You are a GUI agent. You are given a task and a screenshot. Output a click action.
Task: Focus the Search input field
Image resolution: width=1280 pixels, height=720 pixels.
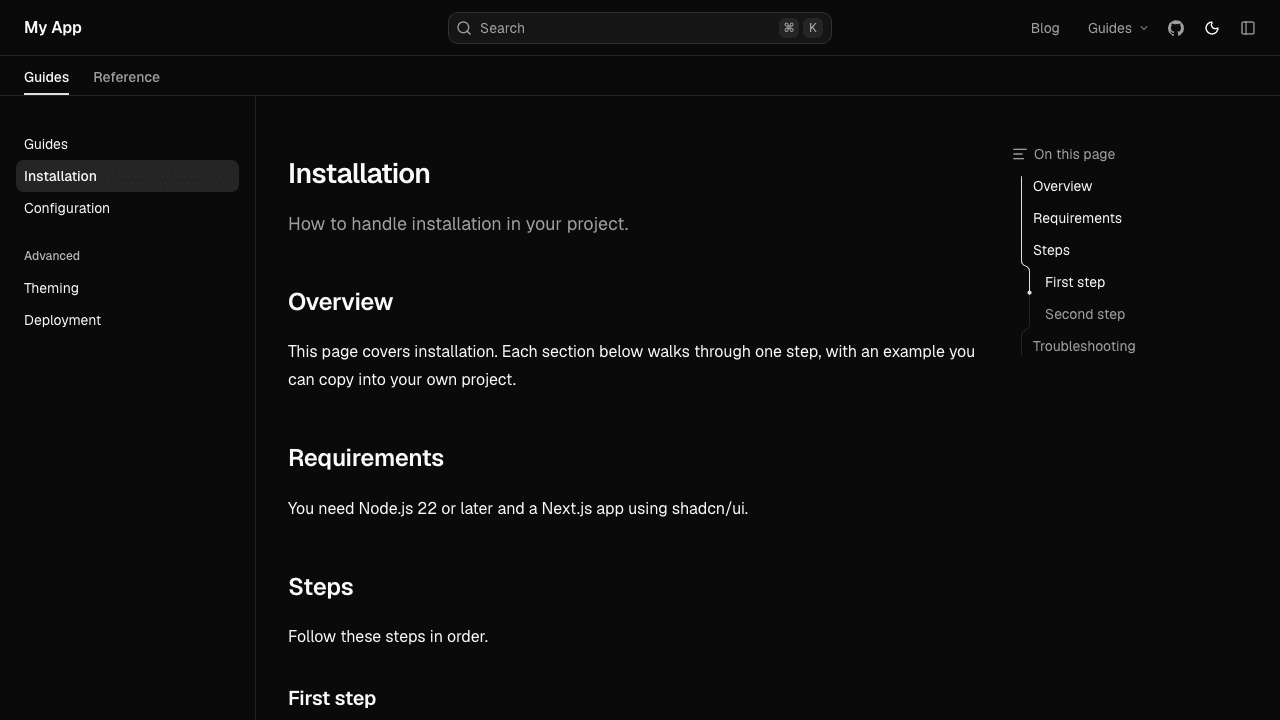pos(640,28)
